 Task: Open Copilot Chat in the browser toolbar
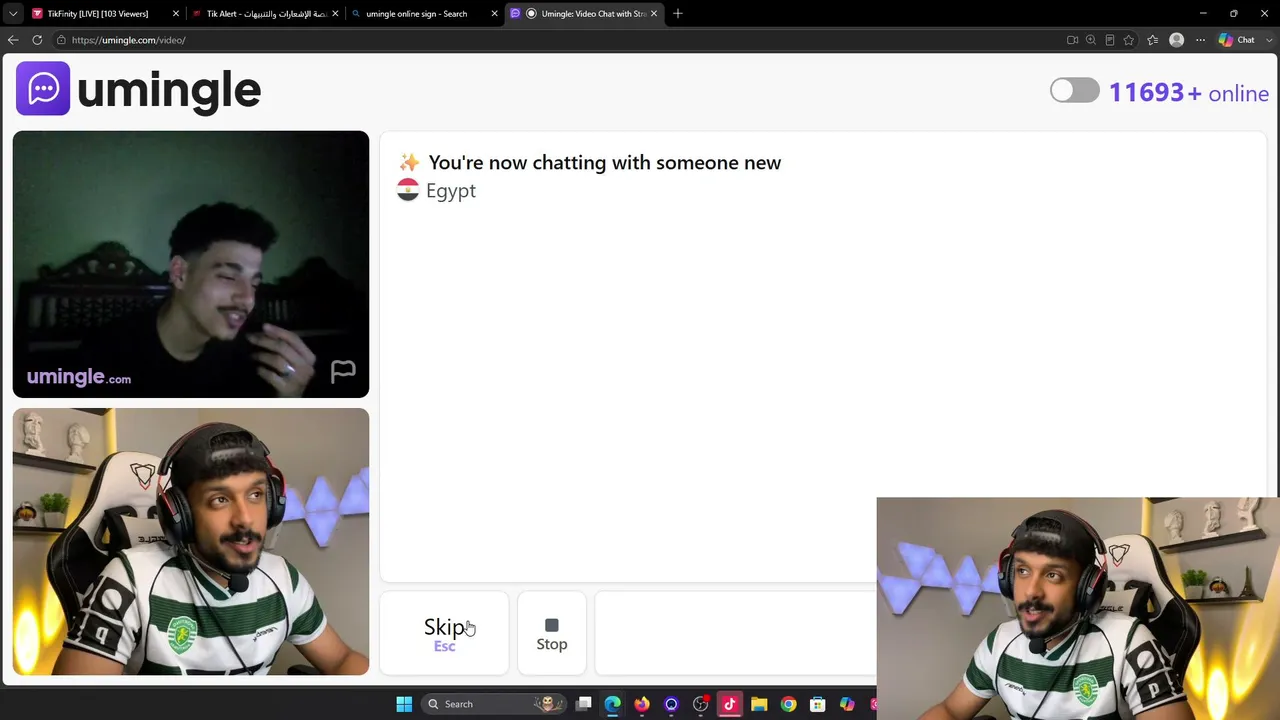click(x=1237, y=40)
